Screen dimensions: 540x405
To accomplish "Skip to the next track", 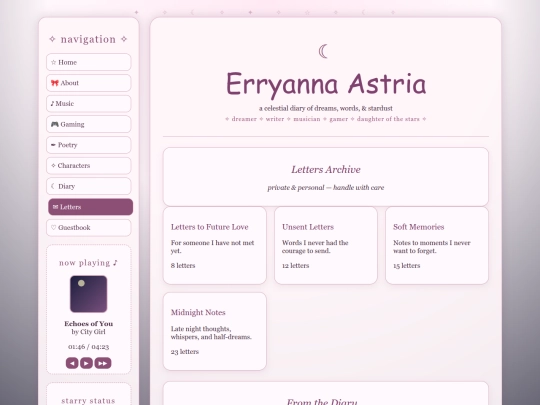I will point(103,363).
